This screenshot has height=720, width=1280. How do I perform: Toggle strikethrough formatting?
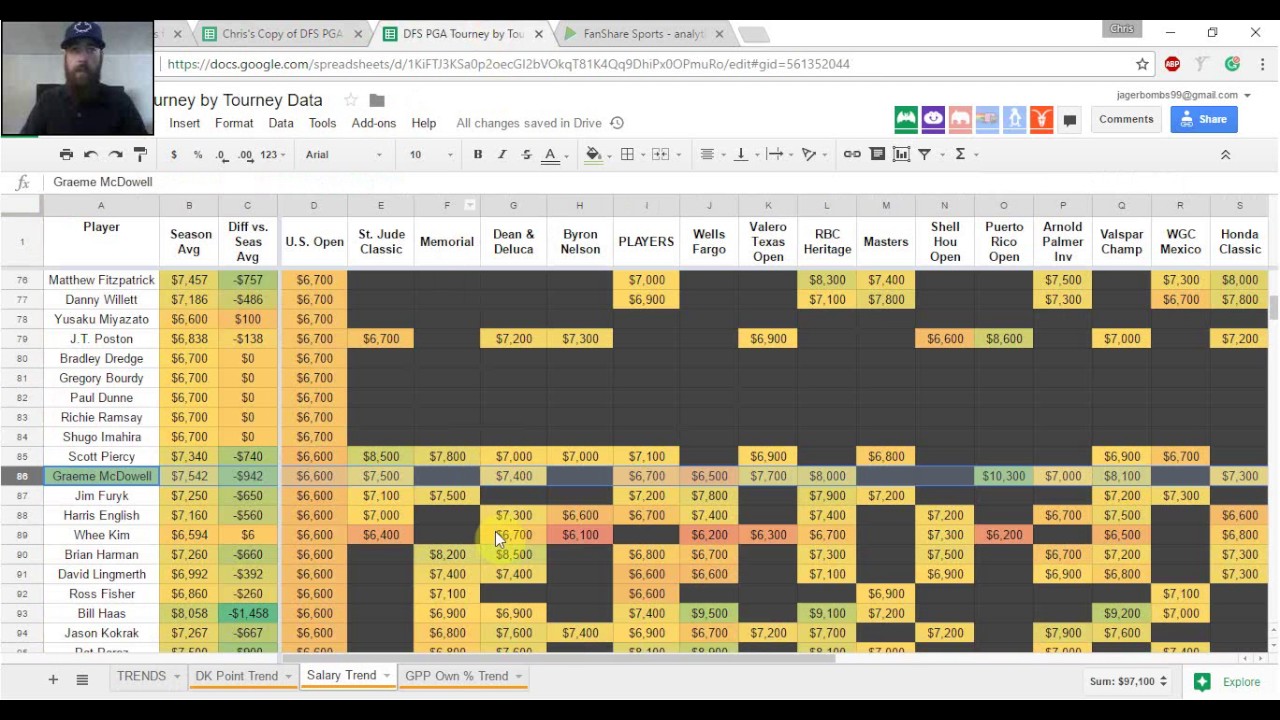[526, 154]
